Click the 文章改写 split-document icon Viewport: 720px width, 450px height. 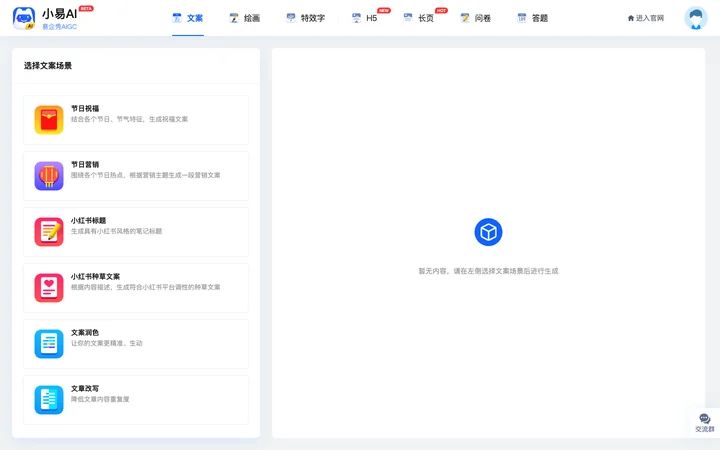(x=49, y=400)
